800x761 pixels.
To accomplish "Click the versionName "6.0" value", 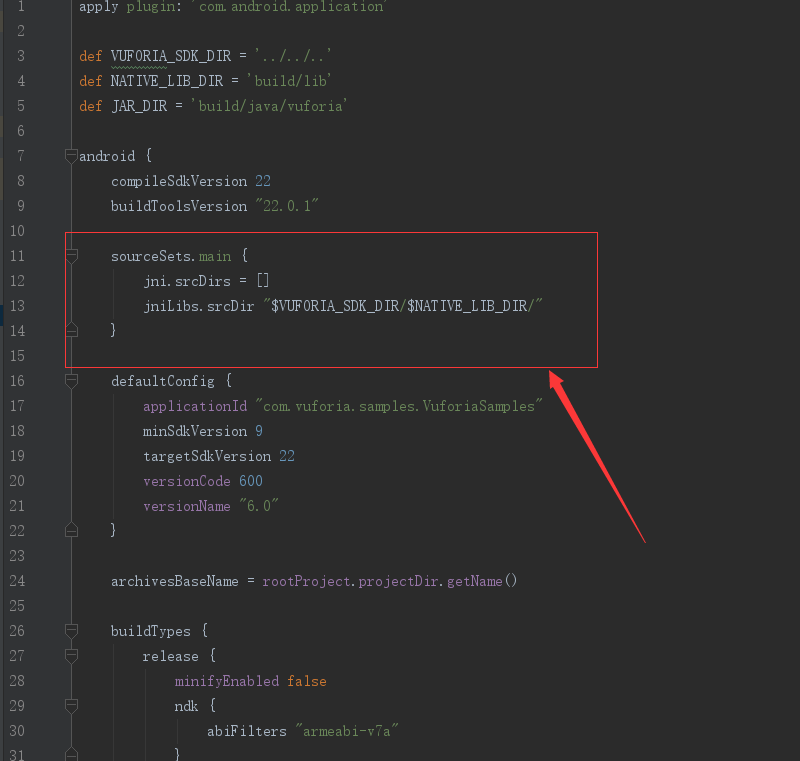I will click(259, 506).
